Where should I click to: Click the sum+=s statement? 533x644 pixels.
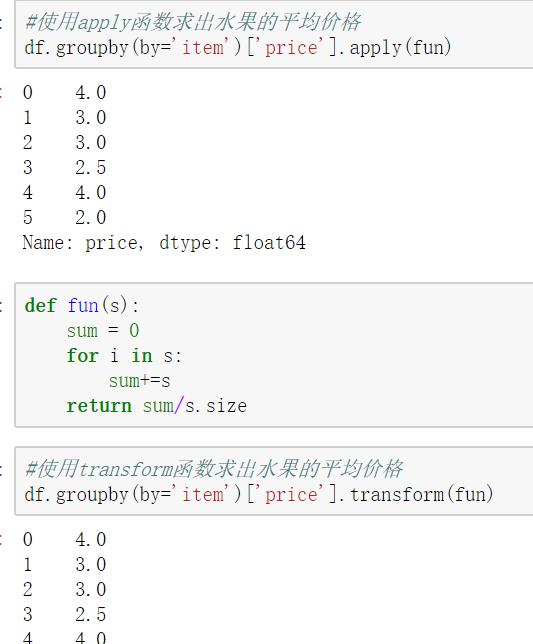click(x=140, y=381)
